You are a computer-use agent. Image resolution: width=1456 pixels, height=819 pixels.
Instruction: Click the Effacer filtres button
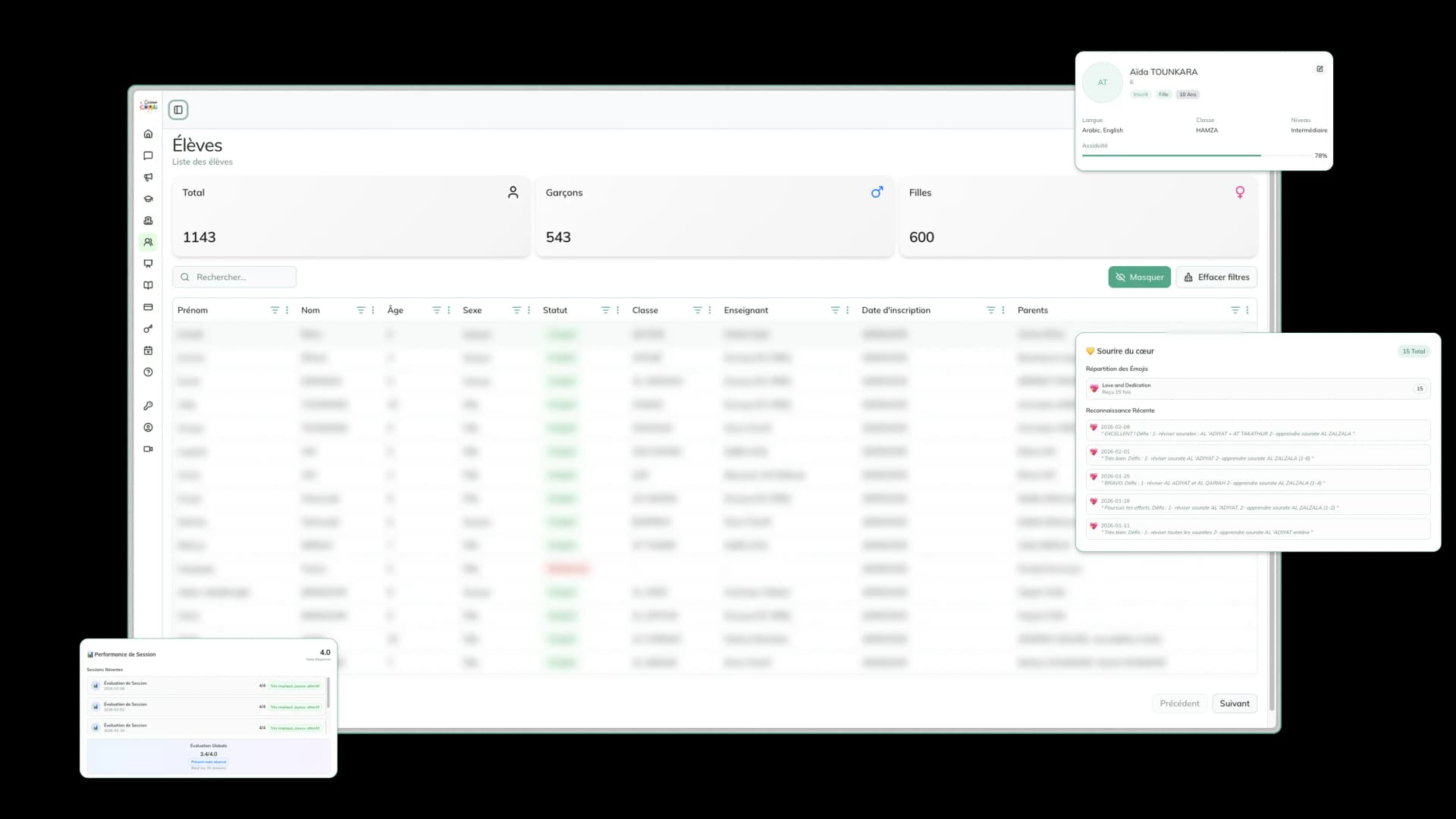coord(1216,278)
